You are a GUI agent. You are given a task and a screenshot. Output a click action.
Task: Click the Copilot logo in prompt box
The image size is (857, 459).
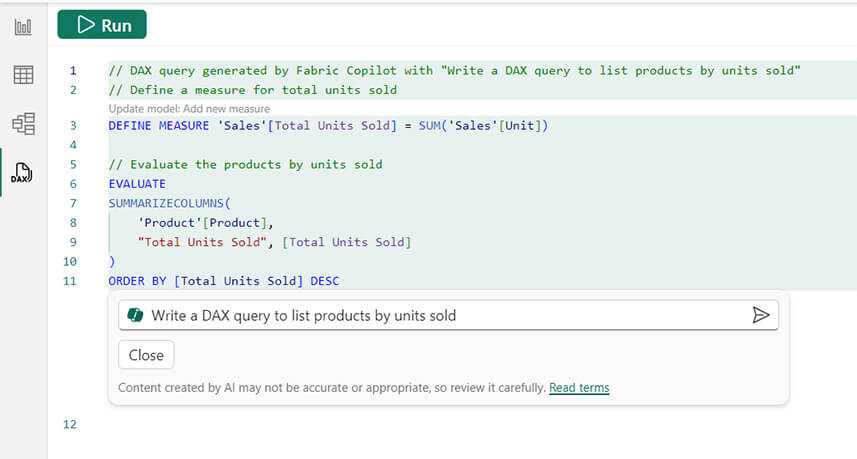[135, 315]
